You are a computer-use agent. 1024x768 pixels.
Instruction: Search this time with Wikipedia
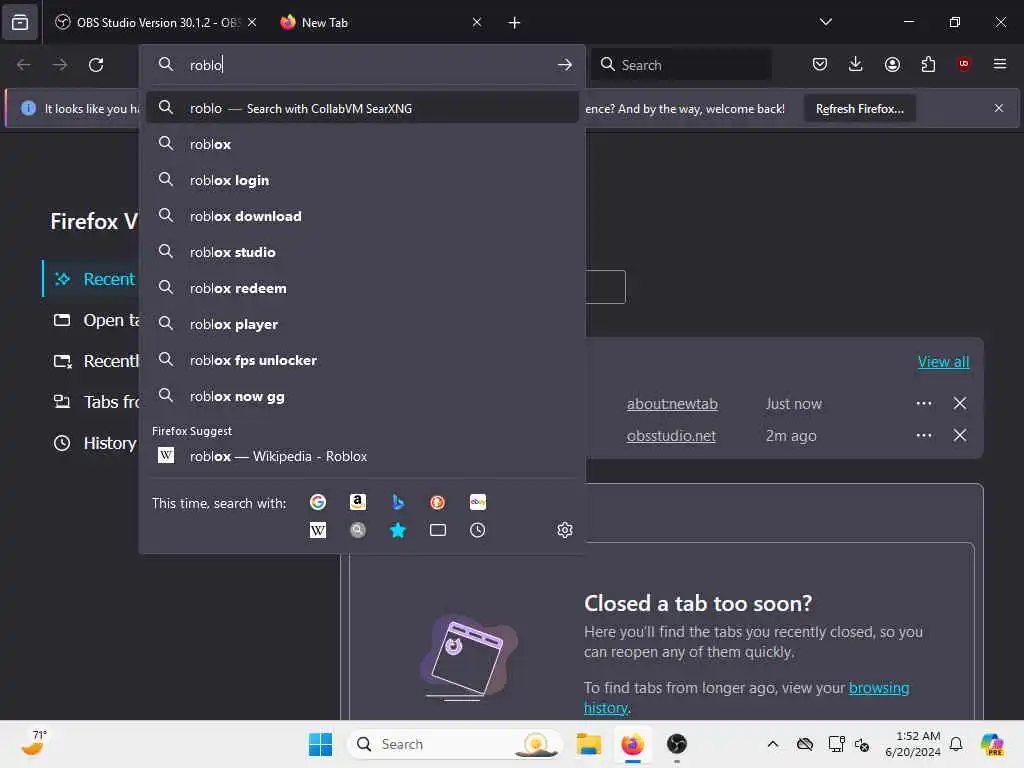(318, 530)
